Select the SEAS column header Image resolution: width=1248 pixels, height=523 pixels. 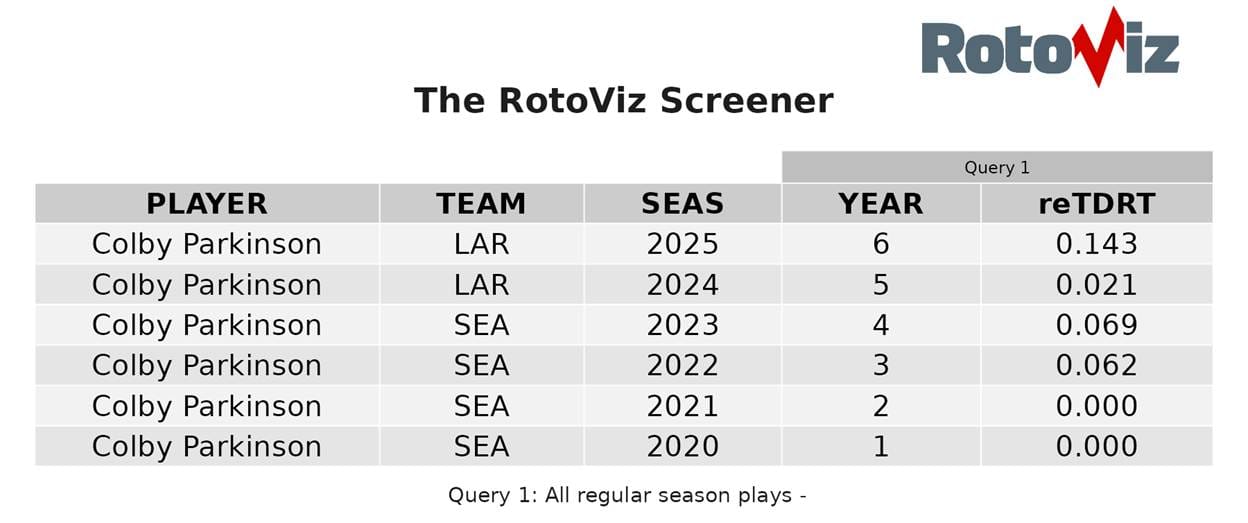[682, 204]
